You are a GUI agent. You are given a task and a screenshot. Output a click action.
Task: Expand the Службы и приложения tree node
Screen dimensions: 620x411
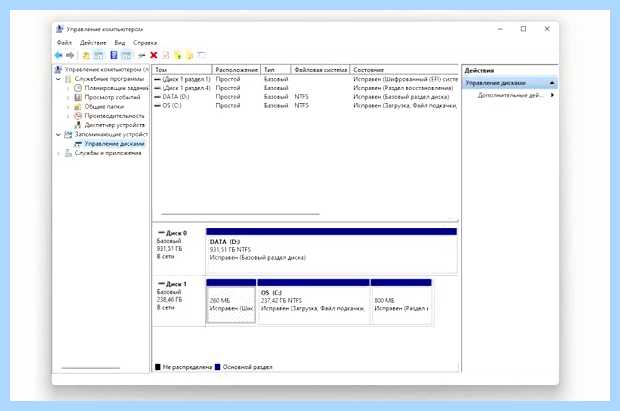click(x=59, y=153)
